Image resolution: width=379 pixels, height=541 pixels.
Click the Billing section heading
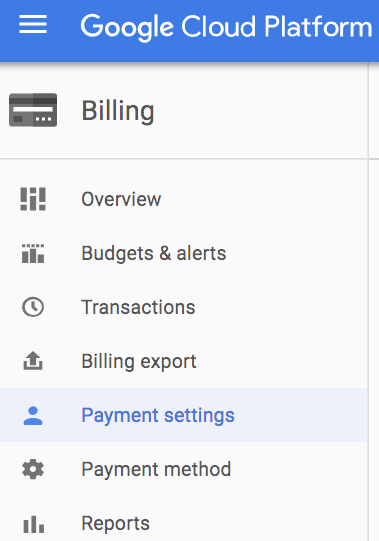pos(118,111)
